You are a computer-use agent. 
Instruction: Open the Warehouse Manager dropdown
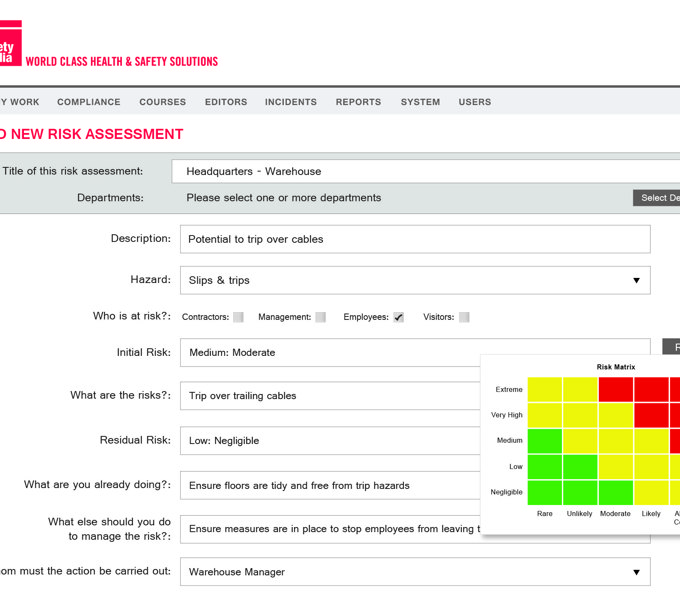coord(415,572)
